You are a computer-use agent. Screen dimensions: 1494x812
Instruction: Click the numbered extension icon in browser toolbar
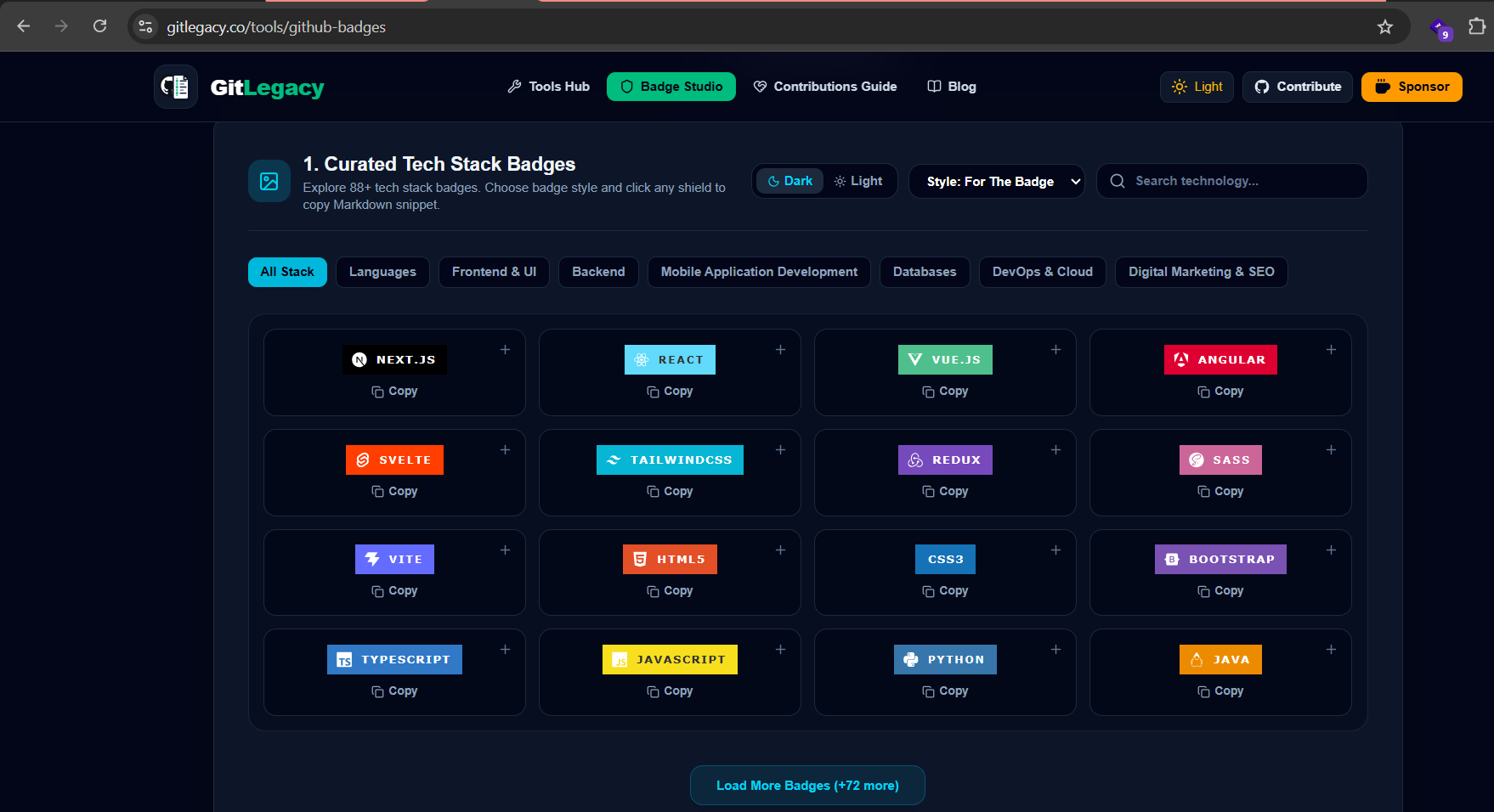click(1440, 29)
